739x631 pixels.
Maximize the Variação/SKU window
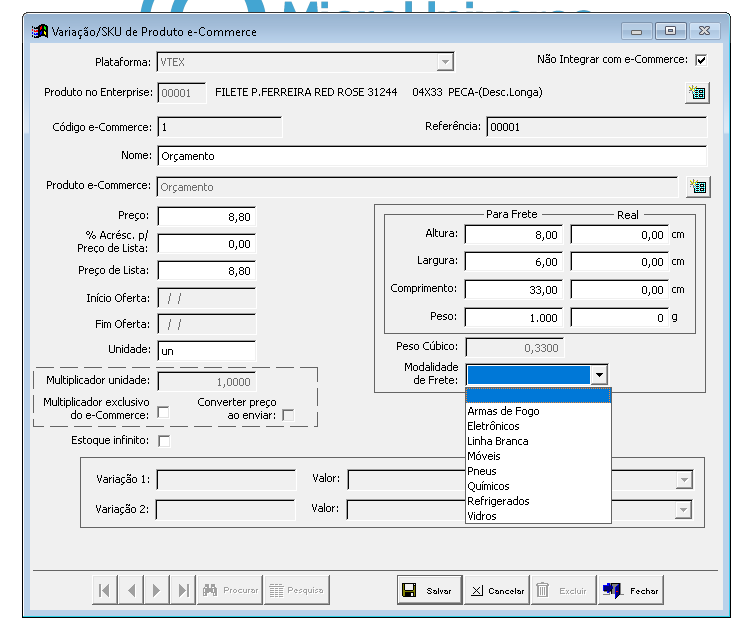click(670, 31)
